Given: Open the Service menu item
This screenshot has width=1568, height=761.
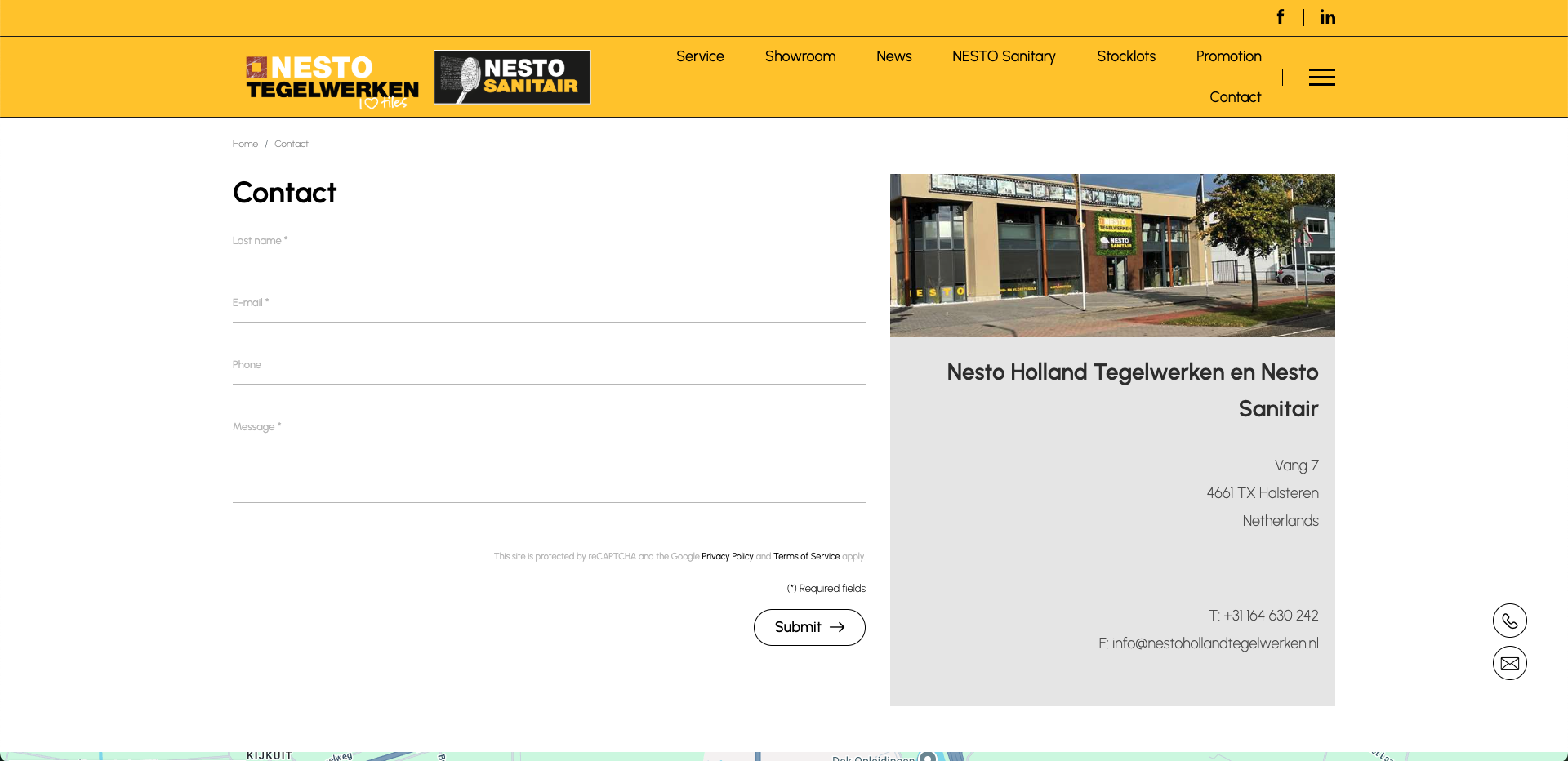Looking at the screenshot, I should [700, 56].
